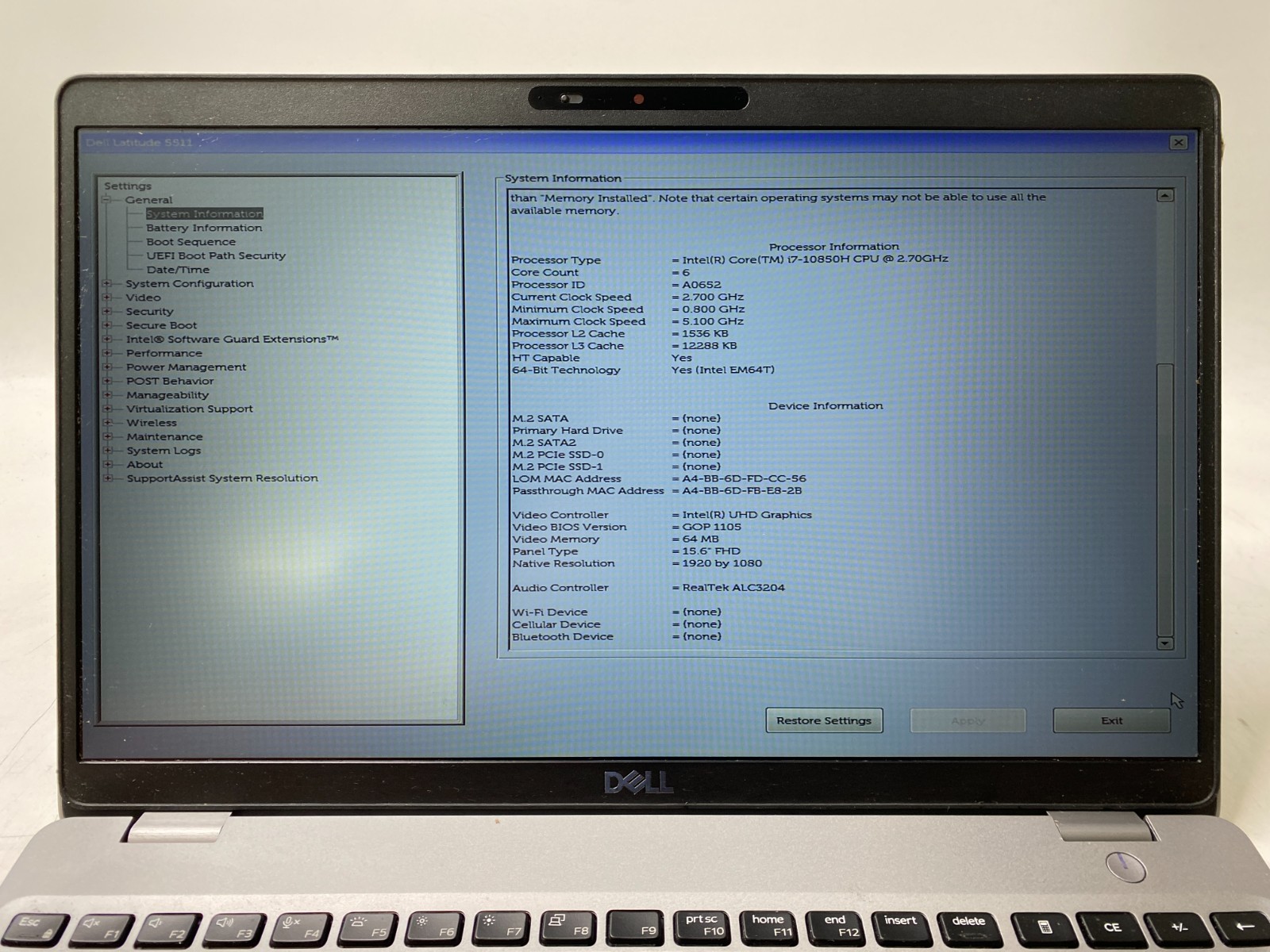This screenshot has height=952, width=1270.
Task: Open UEFI Boot Path Security
Action: point(216,255)
